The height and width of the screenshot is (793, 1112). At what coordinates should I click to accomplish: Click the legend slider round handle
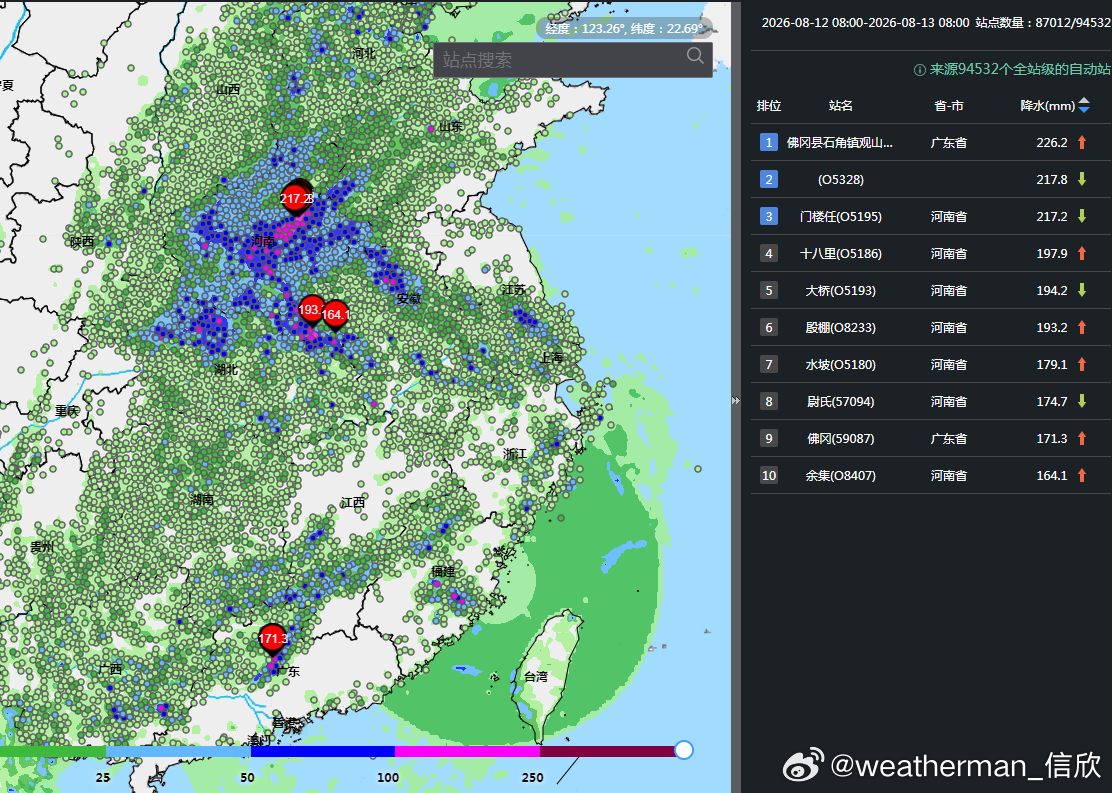coord(684,750)
